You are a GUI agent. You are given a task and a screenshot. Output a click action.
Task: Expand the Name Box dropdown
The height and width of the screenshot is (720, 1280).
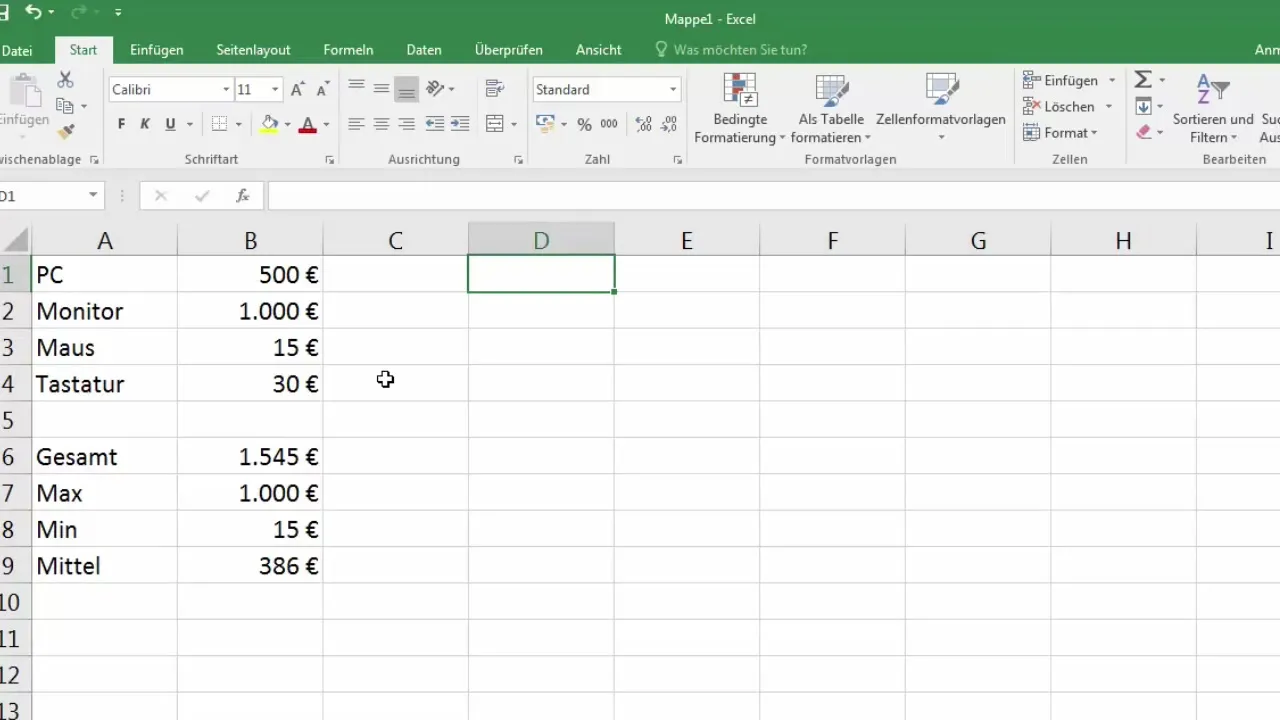coord(93,196)
